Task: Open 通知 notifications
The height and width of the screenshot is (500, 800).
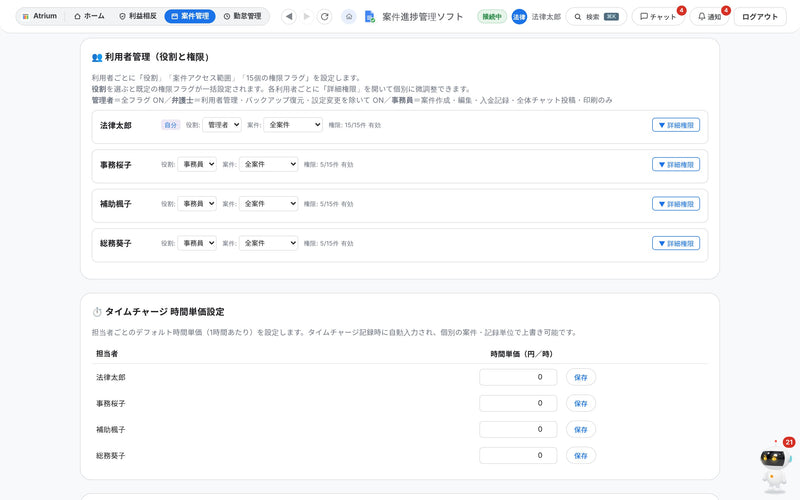Action: (709, 17)
